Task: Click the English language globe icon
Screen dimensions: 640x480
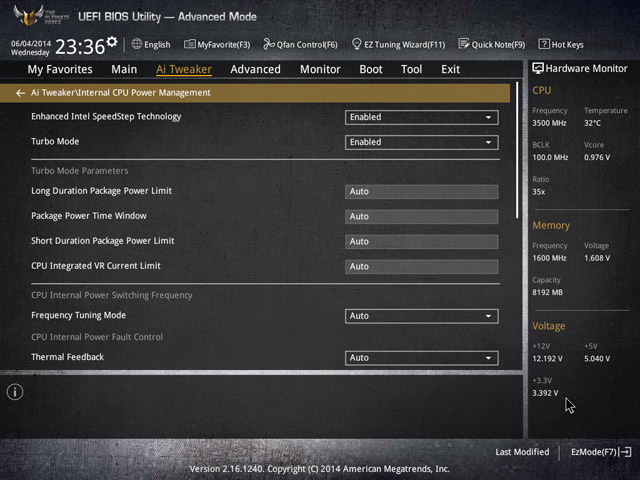Action: click(x=137, y=44)
